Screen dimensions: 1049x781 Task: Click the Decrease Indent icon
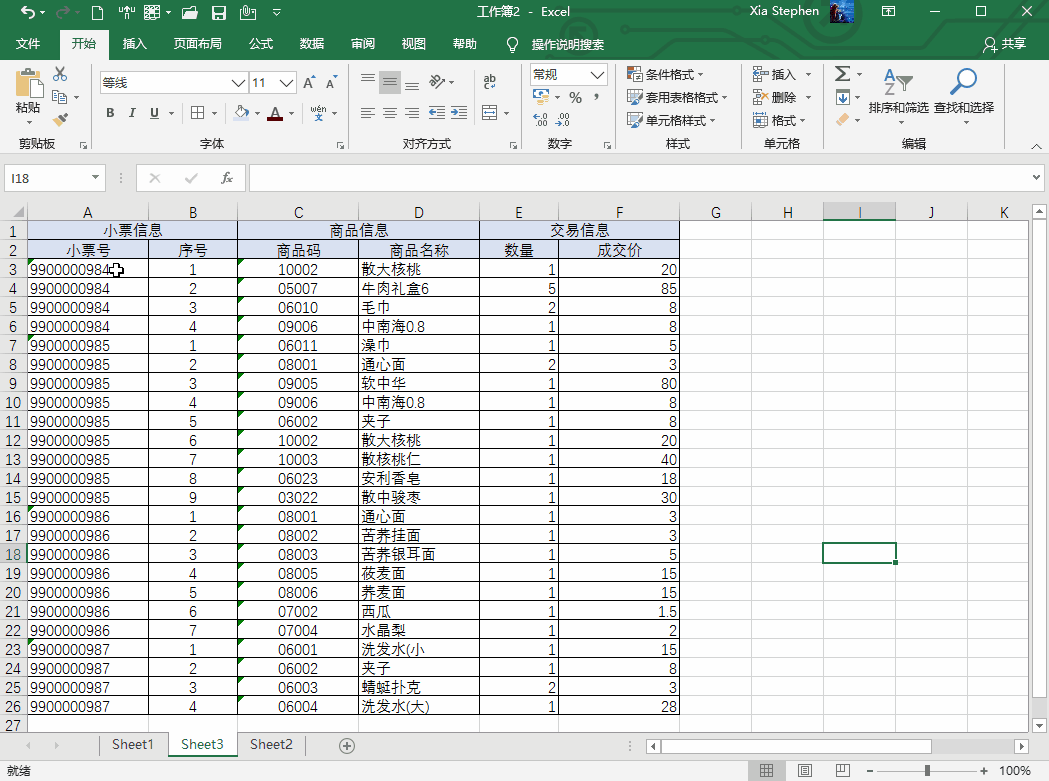pos(437,112)
